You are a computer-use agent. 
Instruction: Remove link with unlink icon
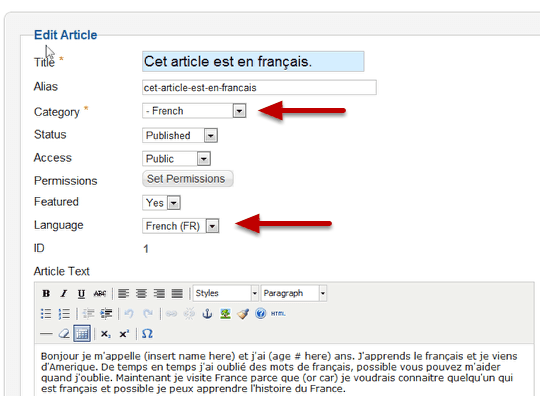(189, 314)
